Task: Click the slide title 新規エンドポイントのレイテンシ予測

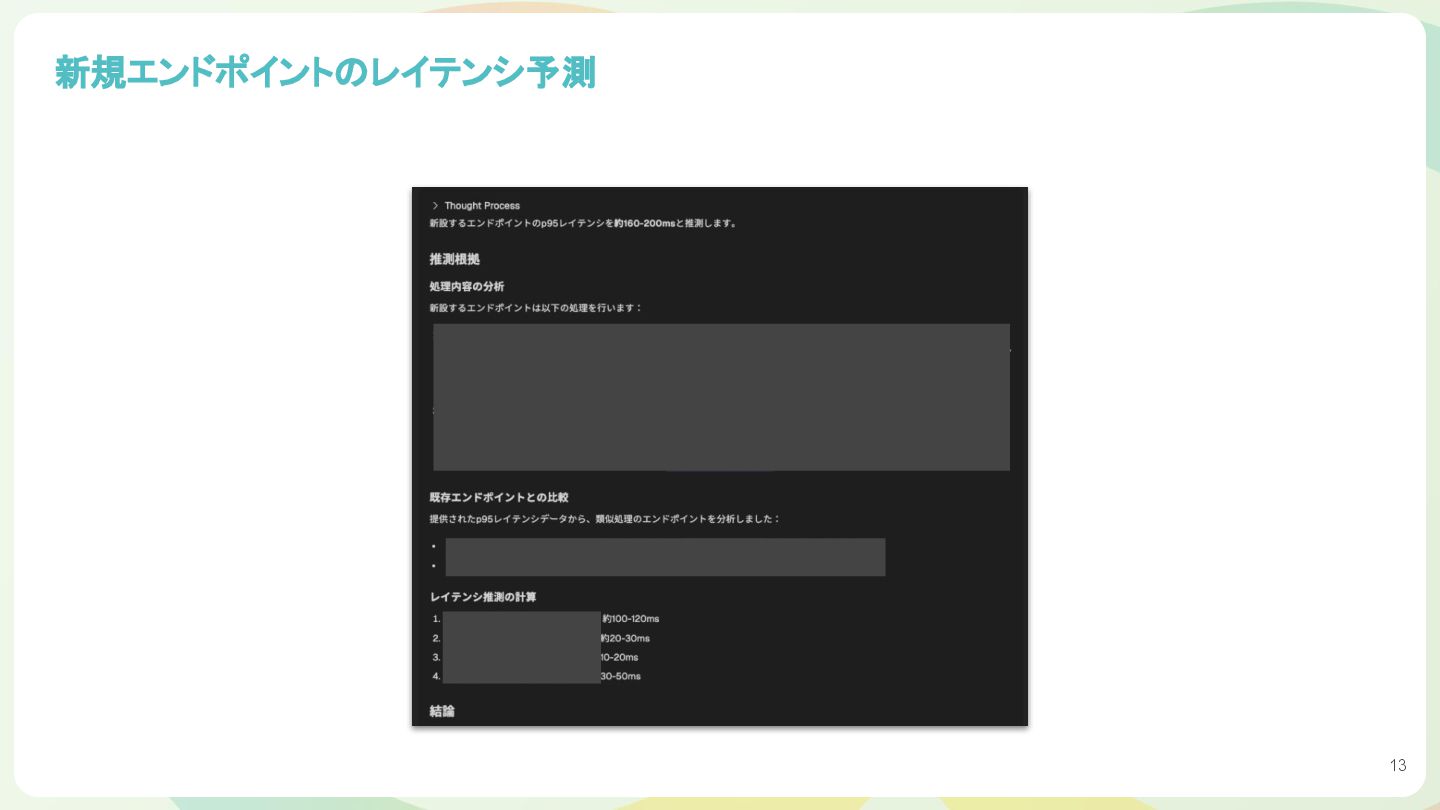Action: tap(325, 73)
